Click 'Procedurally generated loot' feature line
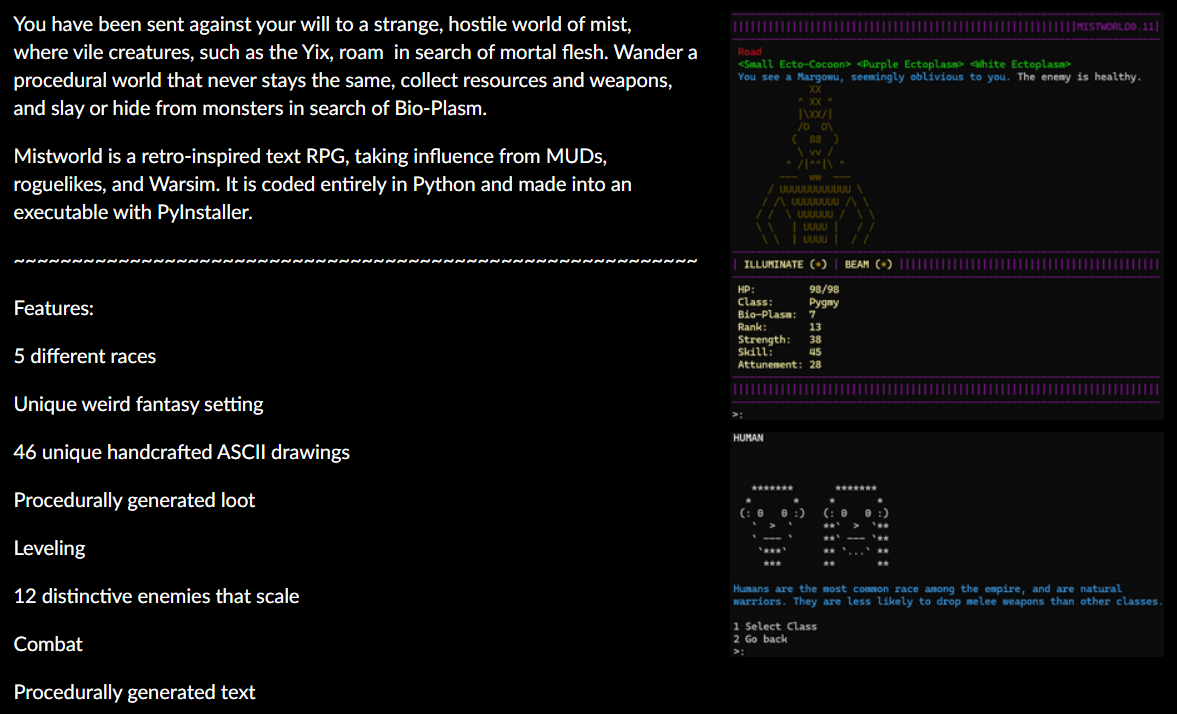 click(134, 501)
